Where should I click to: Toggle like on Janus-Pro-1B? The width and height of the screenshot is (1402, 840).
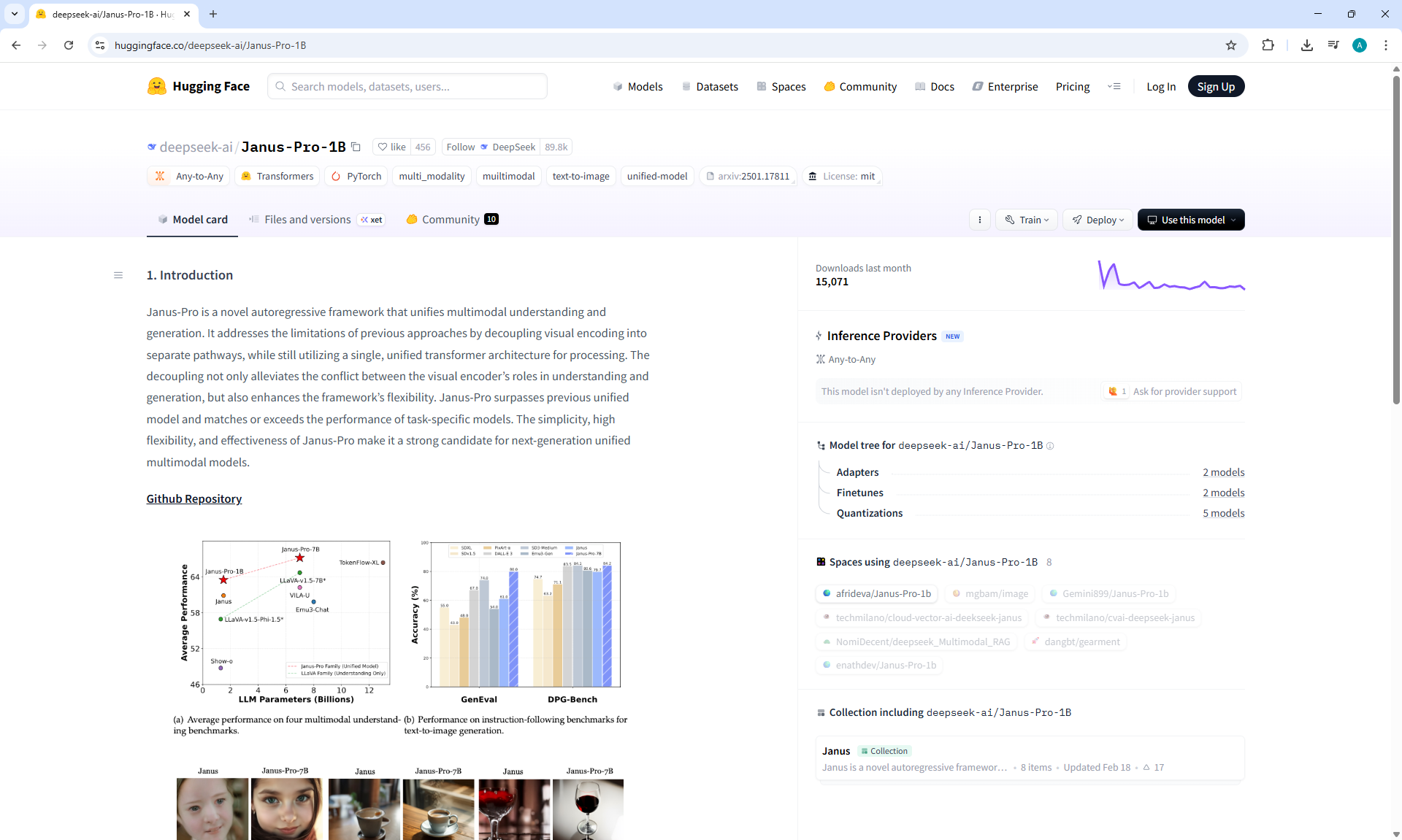pyautogui.click(x=392, y=147)
